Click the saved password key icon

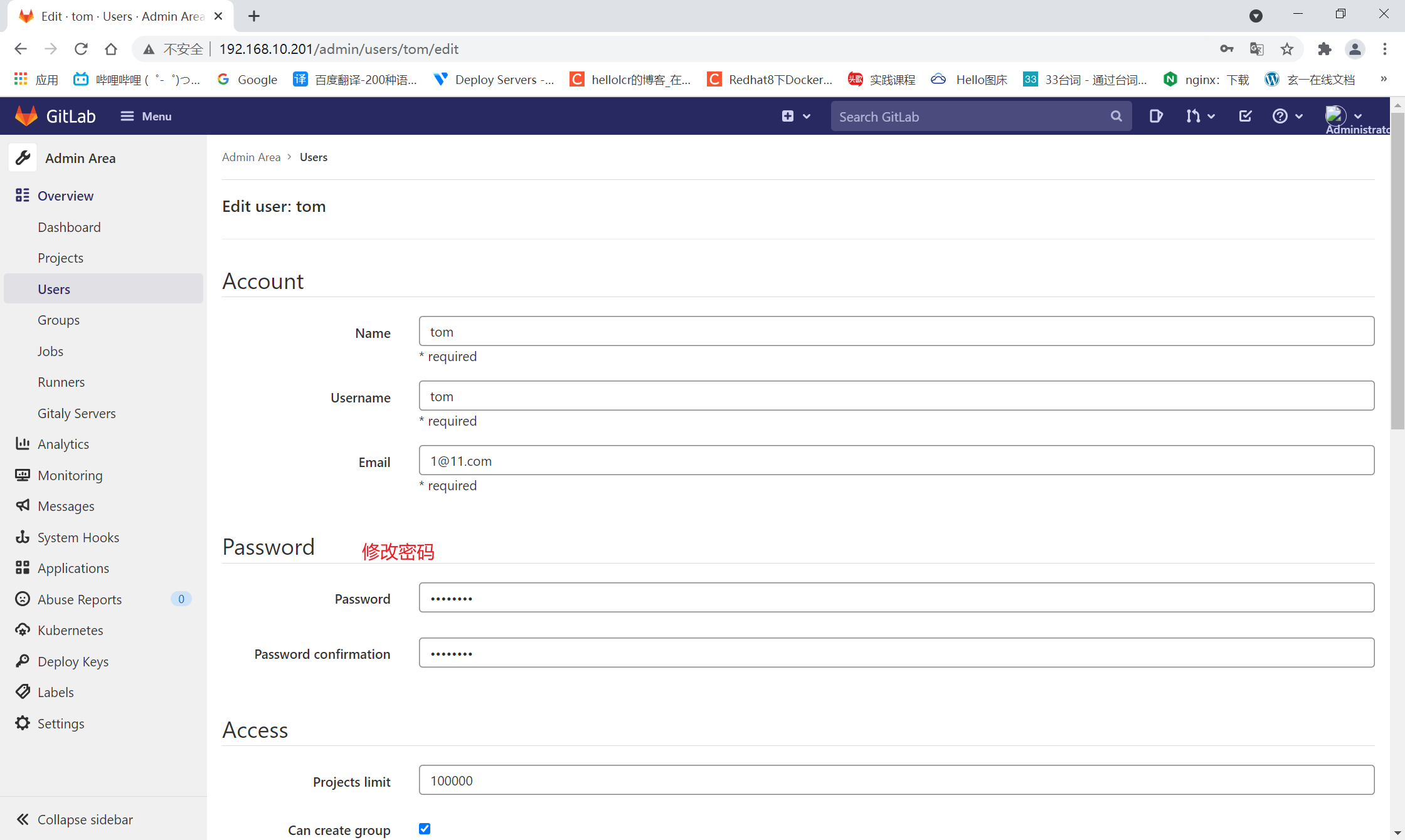(x=1226, y=49)
